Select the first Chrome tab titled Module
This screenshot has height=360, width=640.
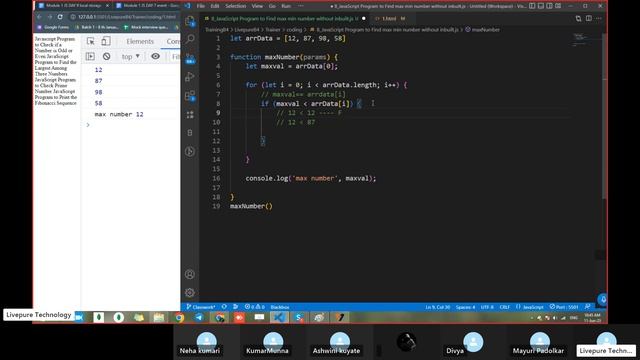coord(73,6)
